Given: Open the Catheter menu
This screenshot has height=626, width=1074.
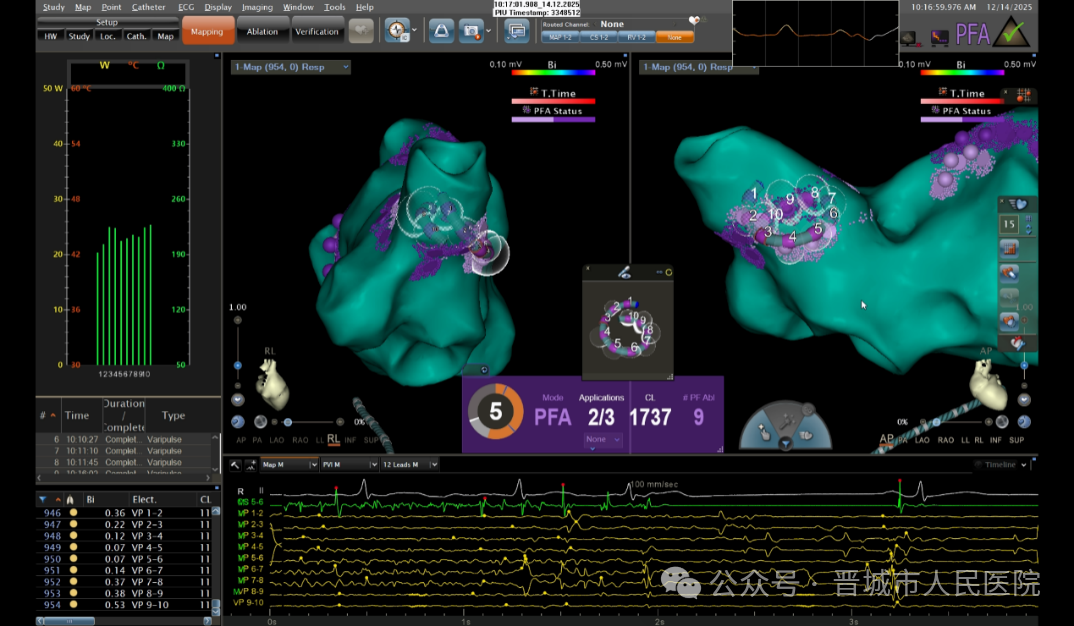Looking at the screenshot, I should 149,7.
